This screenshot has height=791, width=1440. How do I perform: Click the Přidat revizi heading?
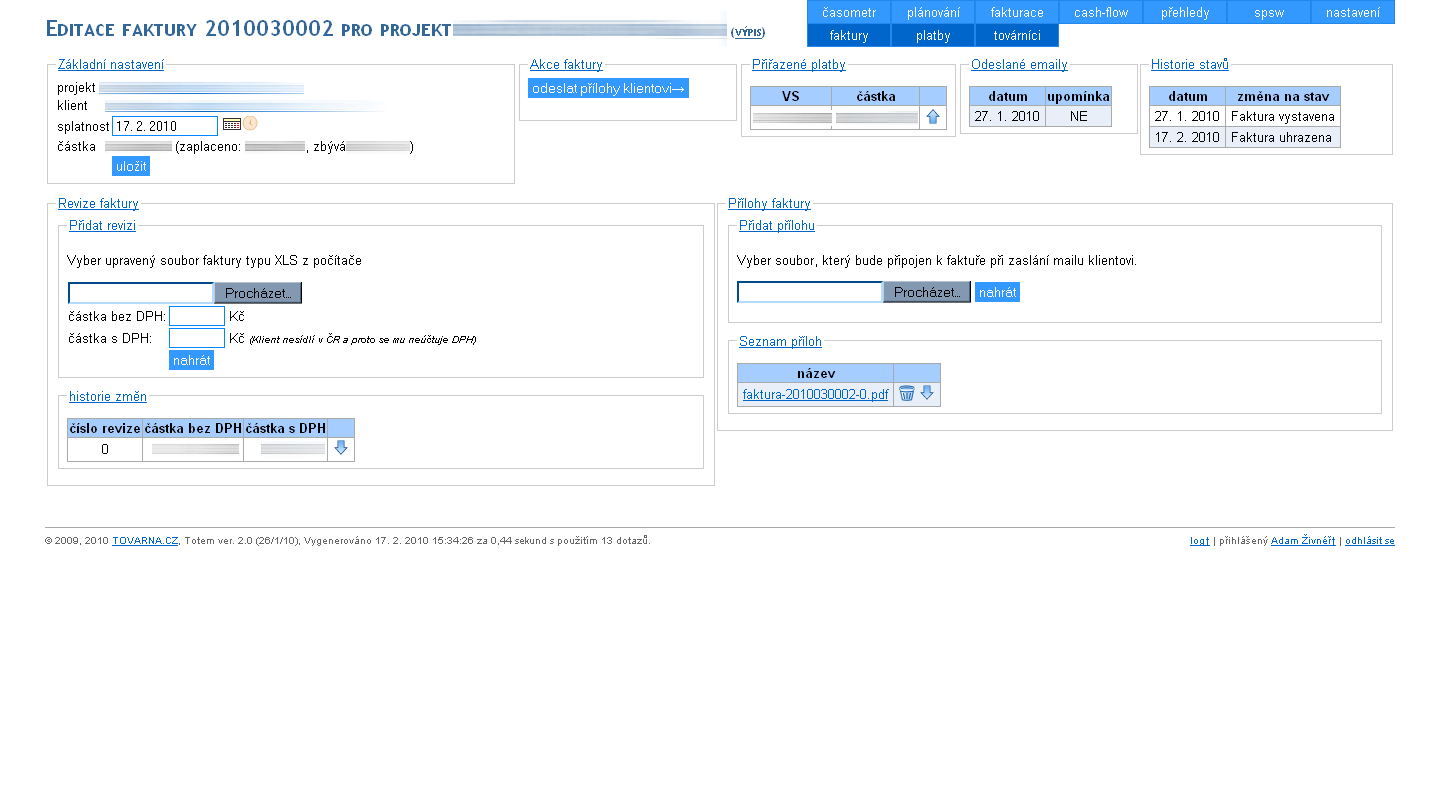pyautogui.click(x=102, y=226)
